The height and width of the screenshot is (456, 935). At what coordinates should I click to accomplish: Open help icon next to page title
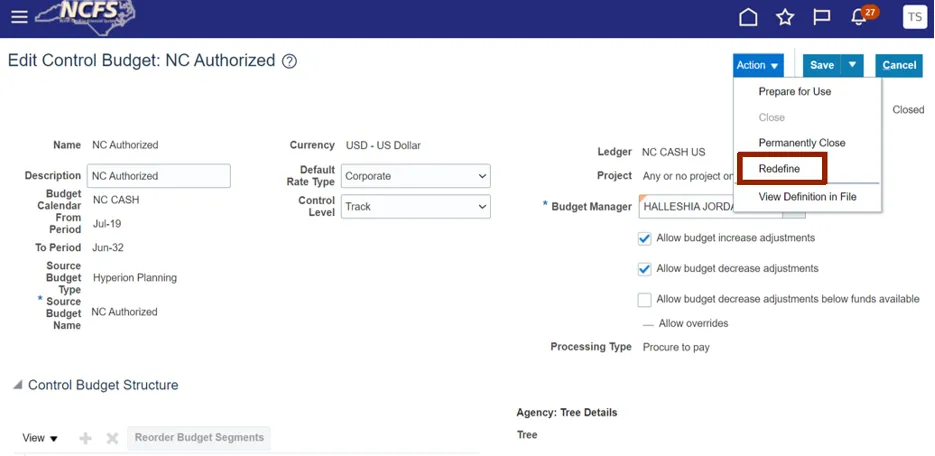(x=289, y=61)
